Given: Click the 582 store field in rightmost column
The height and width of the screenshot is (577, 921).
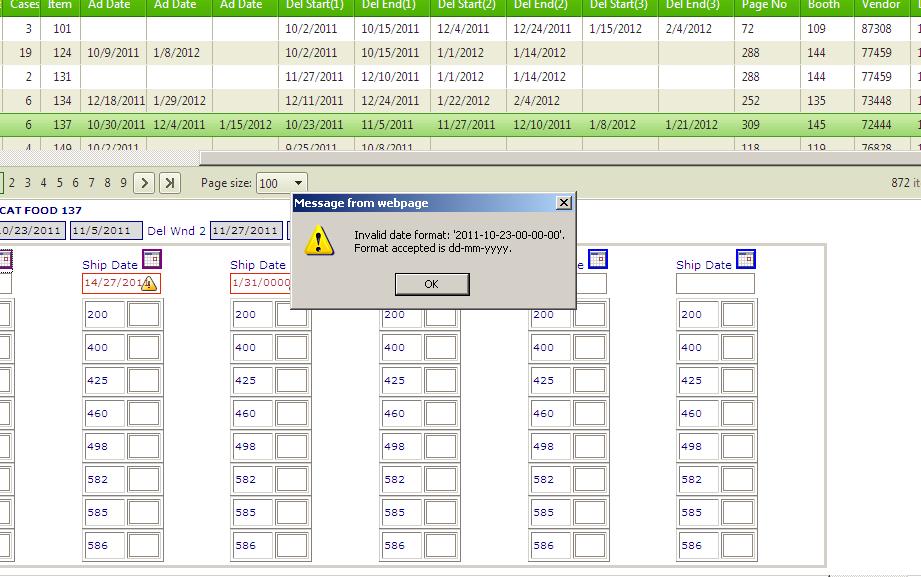Looking at the screenshot, I should coord(699,479).
